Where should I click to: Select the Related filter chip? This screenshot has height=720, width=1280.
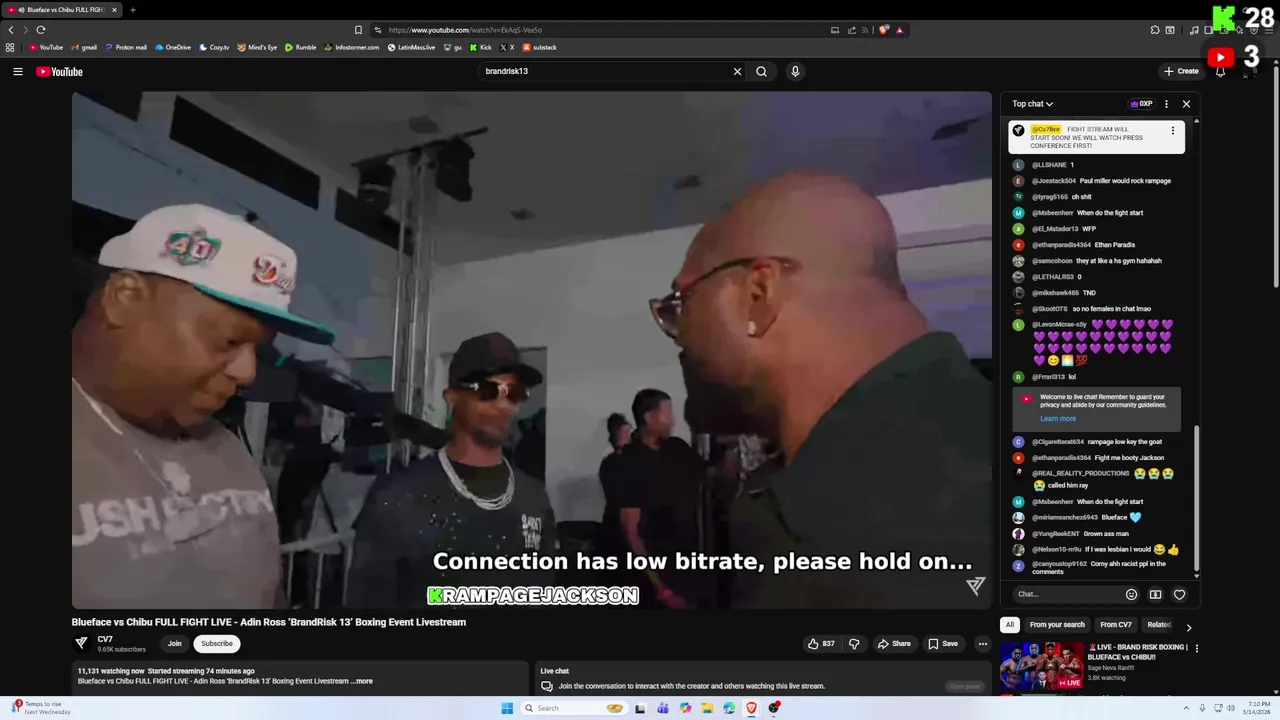pyautogui.click(x=1159, y=625)
